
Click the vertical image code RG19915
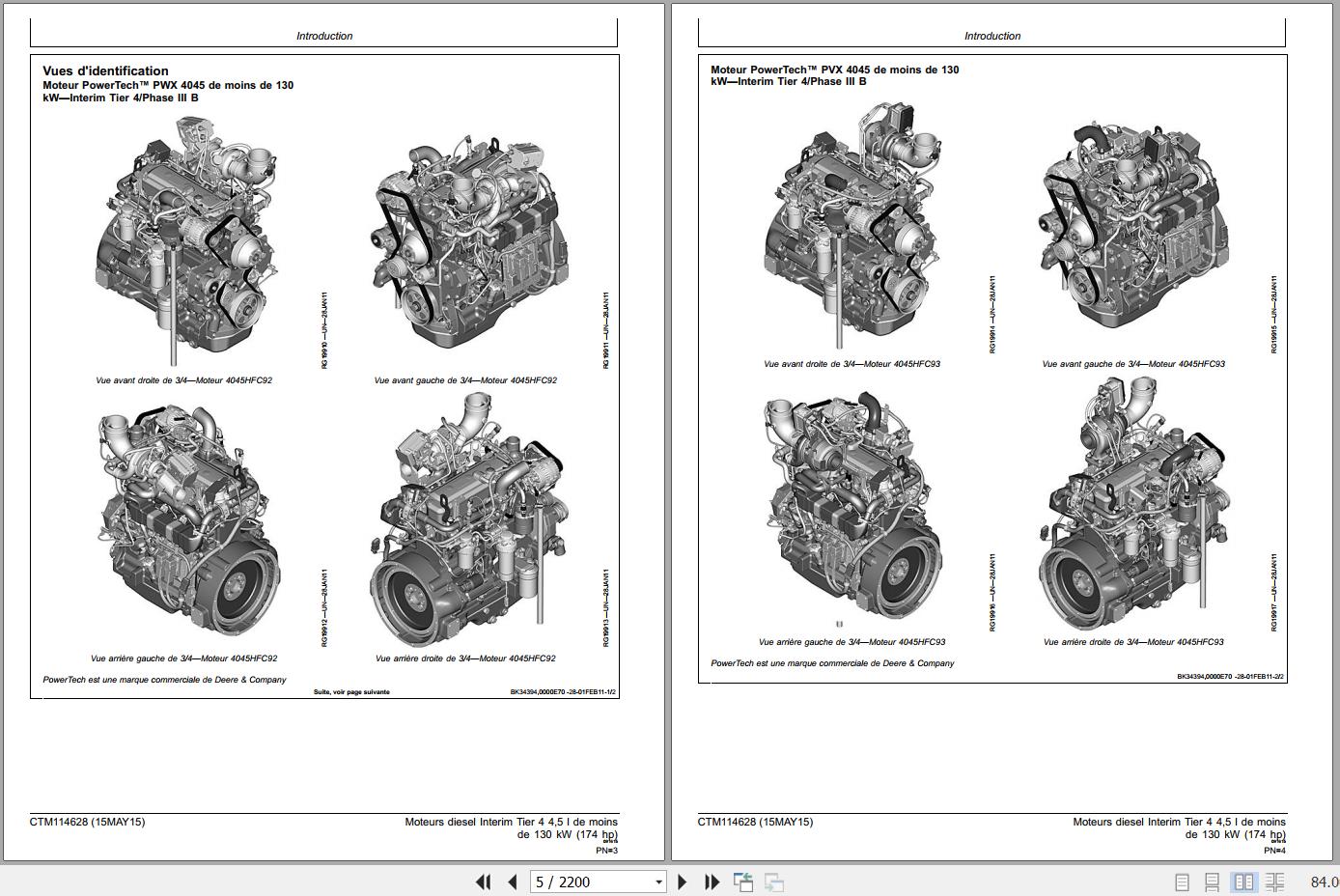1273,314
